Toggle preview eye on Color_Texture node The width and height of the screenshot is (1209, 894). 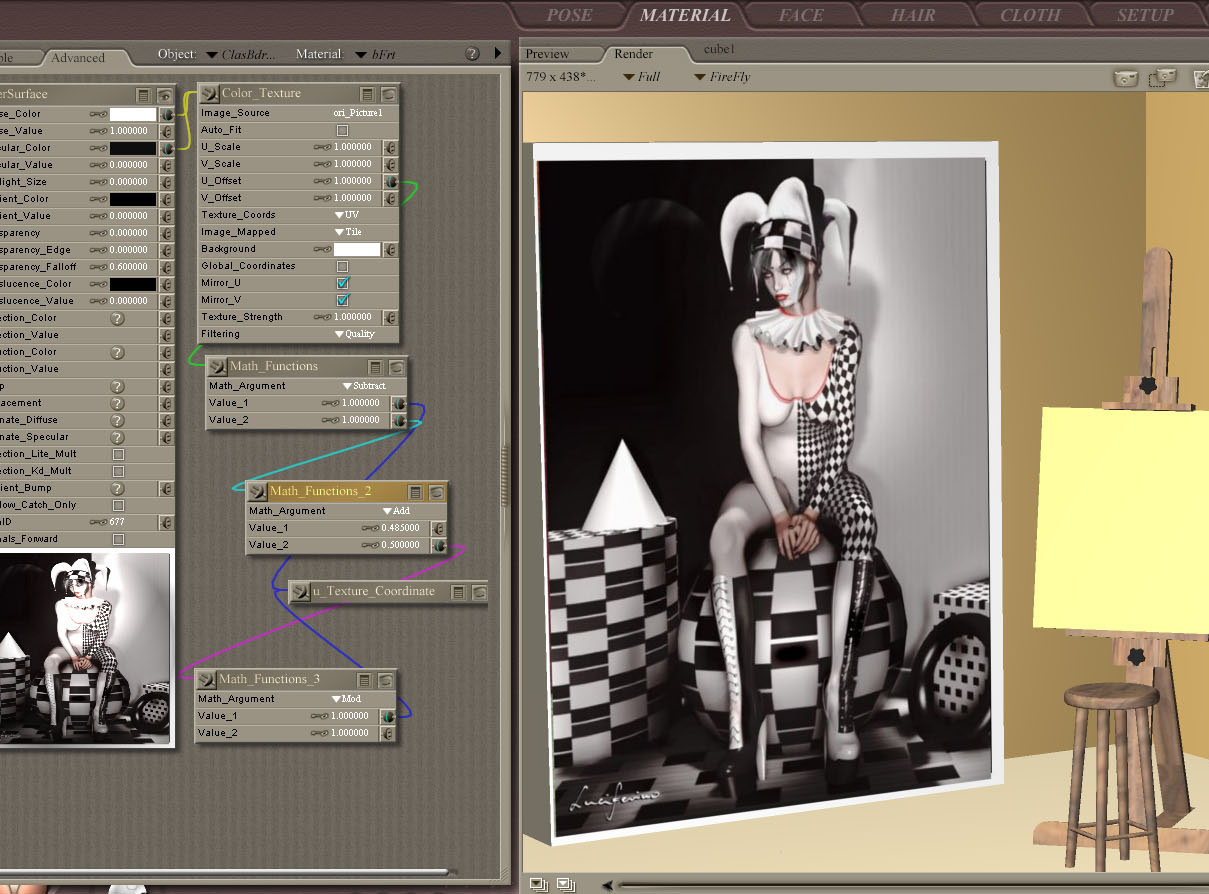pos(389,94)
